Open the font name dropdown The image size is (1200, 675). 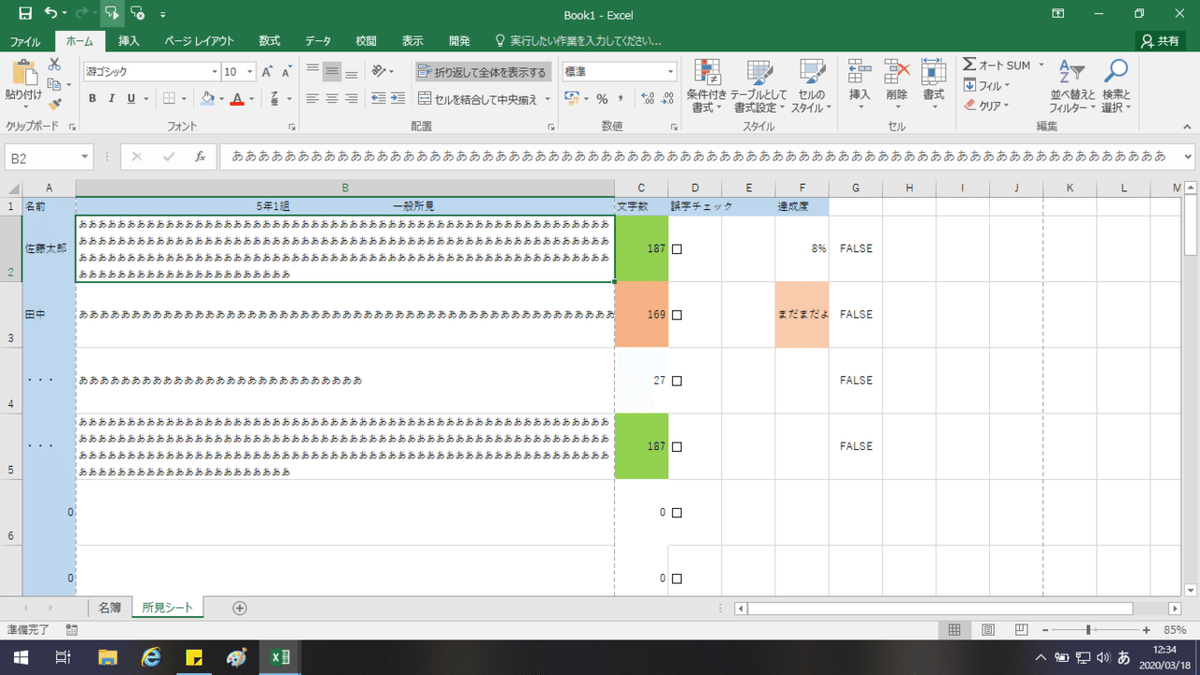(215, 72)
